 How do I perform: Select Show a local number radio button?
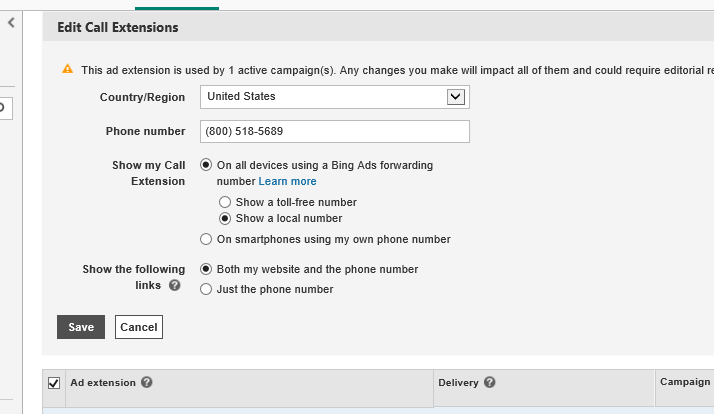tap(225, 218)
